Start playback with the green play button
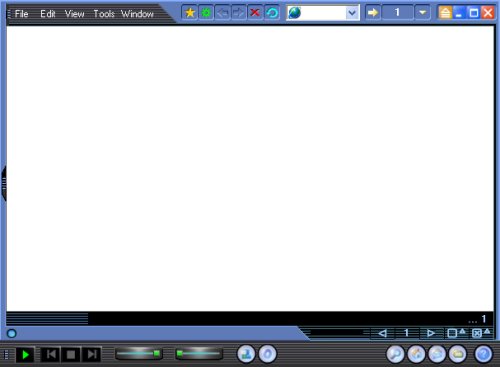This screenshot has height=367, width=500. [25, 354]
